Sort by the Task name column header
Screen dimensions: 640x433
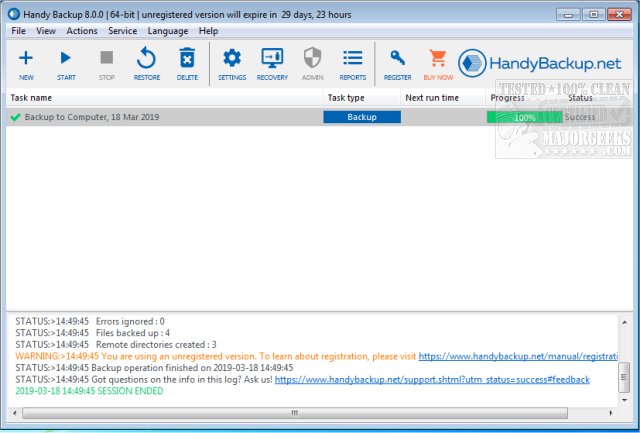(x=164, y=98)
